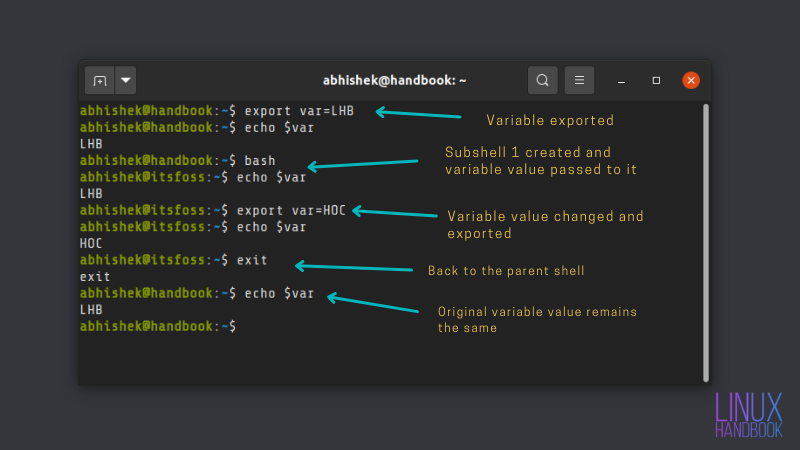Click the 'Back to the parent shell' annotation
The image size is (800, 450).
(x=506, y=270)
